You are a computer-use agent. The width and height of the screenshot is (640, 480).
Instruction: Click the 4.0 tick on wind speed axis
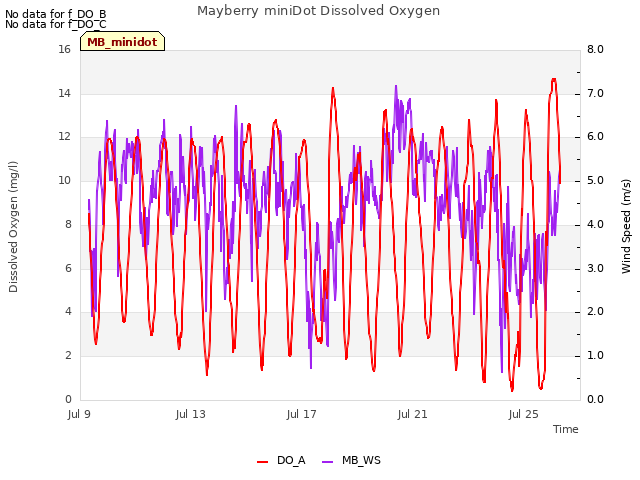coord(596,224)
